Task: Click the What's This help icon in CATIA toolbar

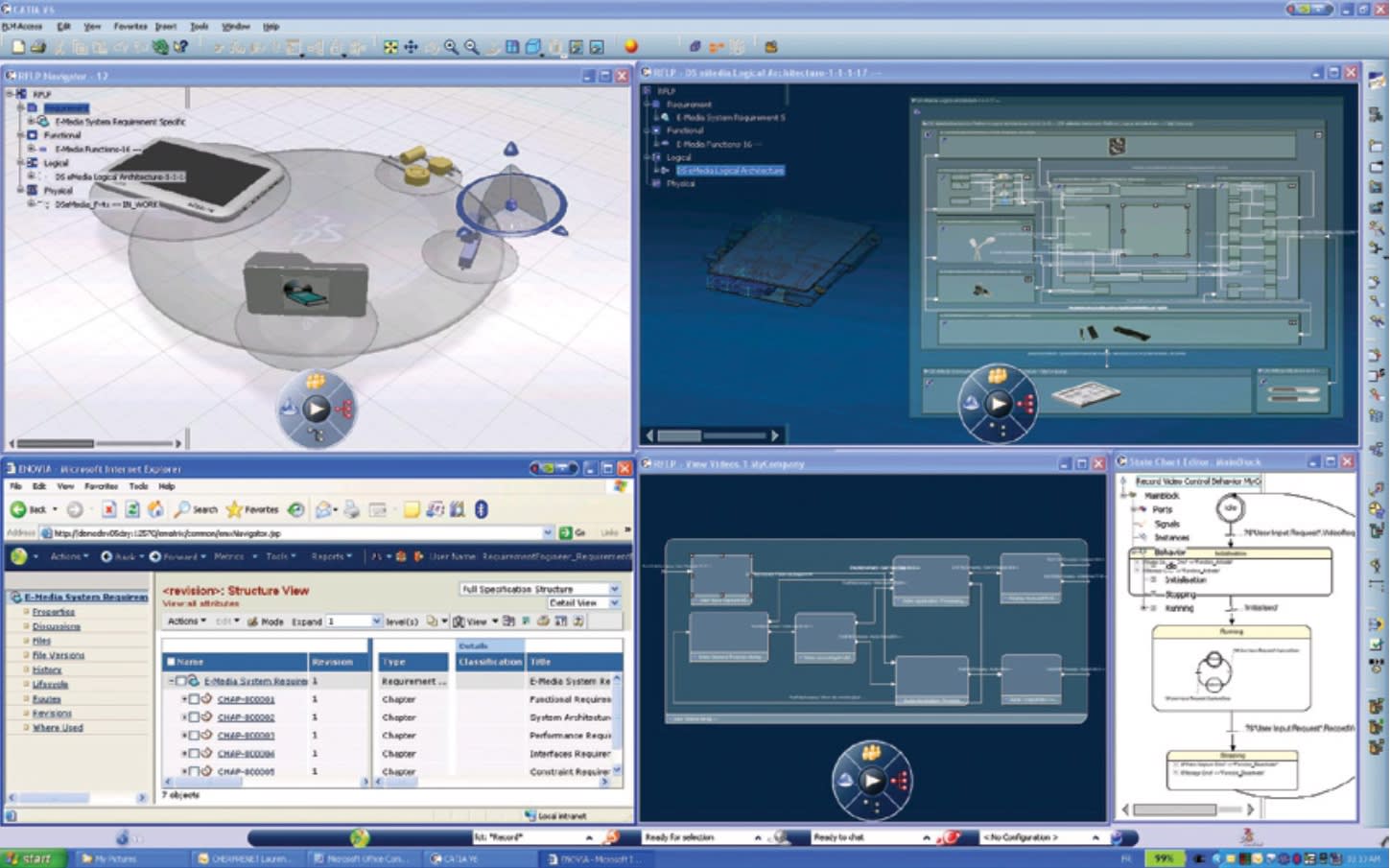Action: [180, 46]
